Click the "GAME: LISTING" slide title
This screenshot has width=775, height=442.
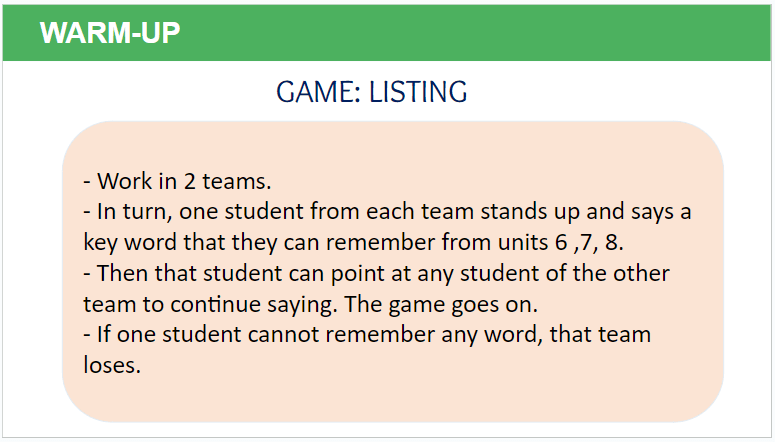371,93
